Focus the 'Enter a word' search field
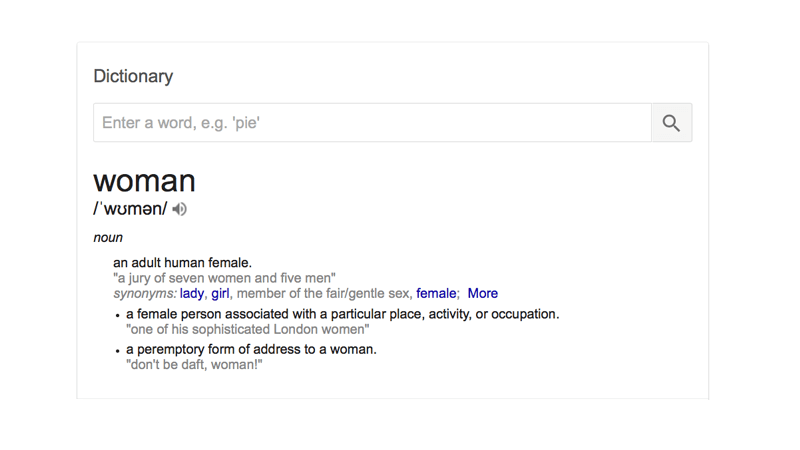The image size is (800, 450). pos(372,123)
